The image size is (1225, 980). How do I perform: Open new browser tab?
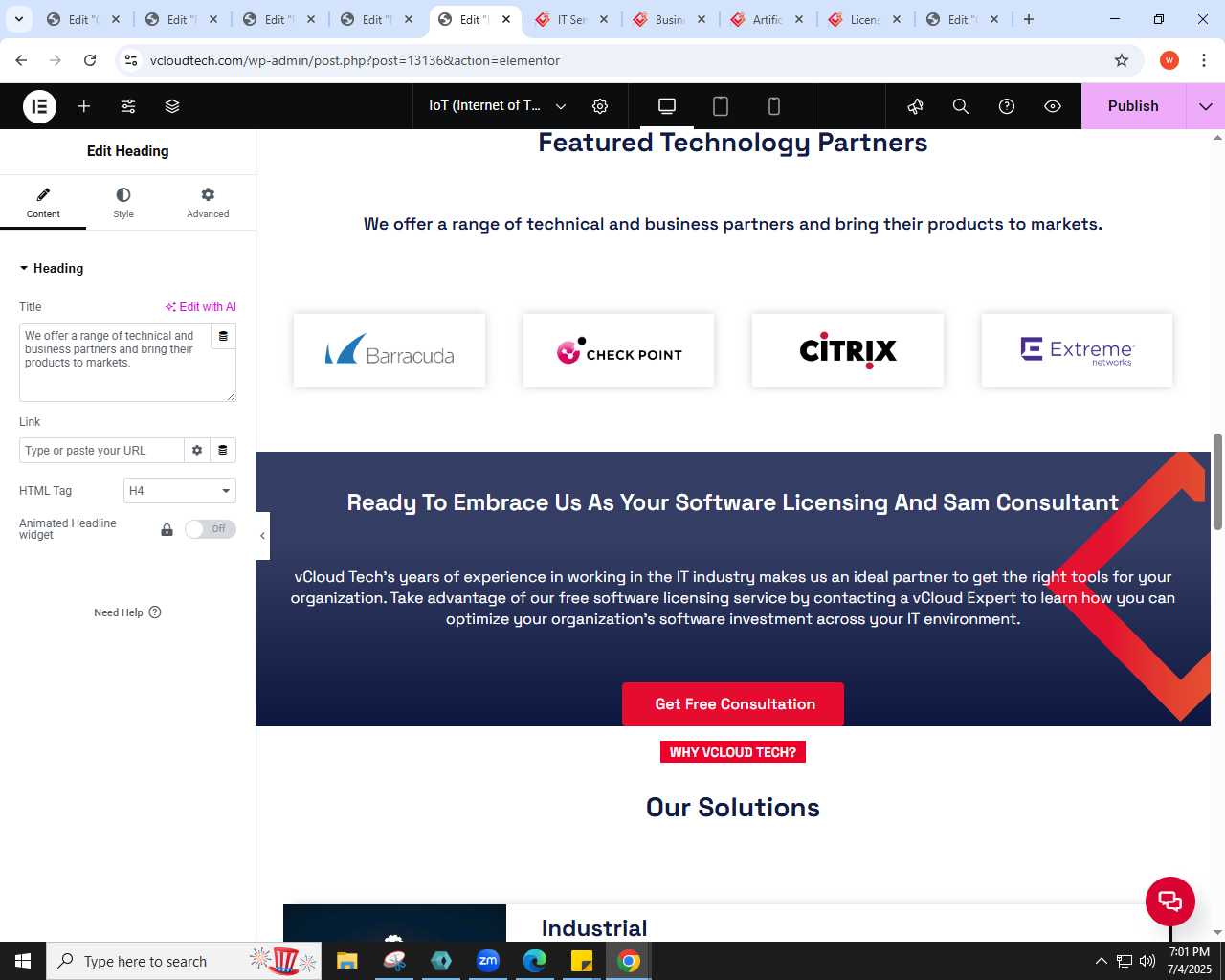pos(1029,19)
